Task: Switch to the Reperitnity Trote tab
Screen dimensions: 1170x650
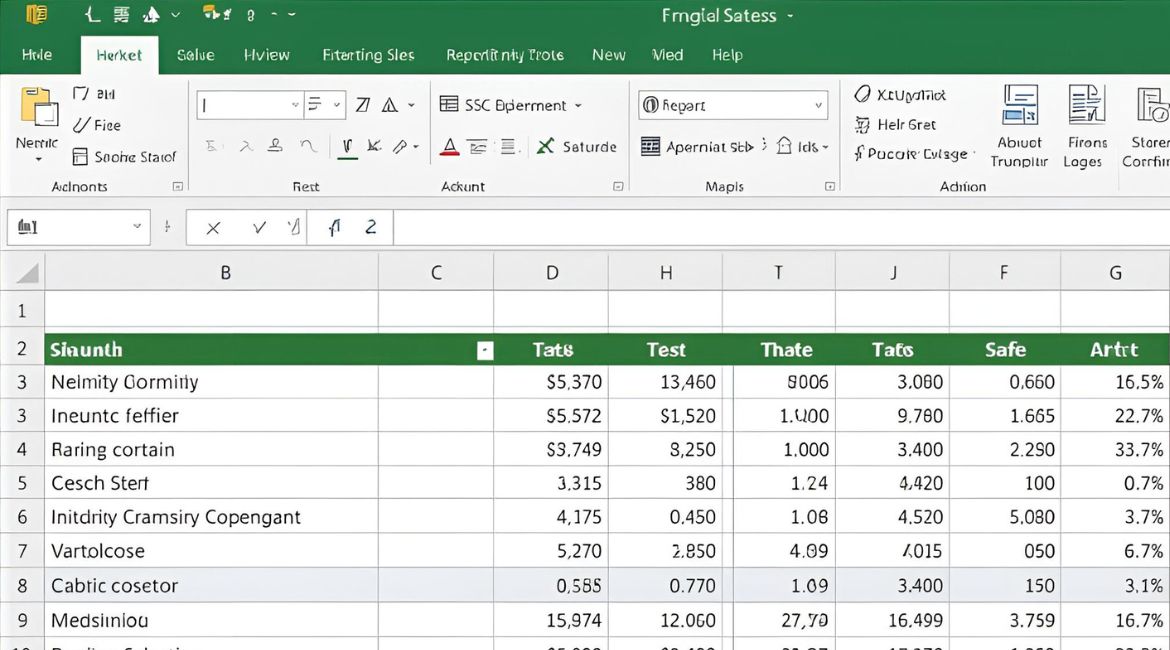Action: [x=504, y=54]
